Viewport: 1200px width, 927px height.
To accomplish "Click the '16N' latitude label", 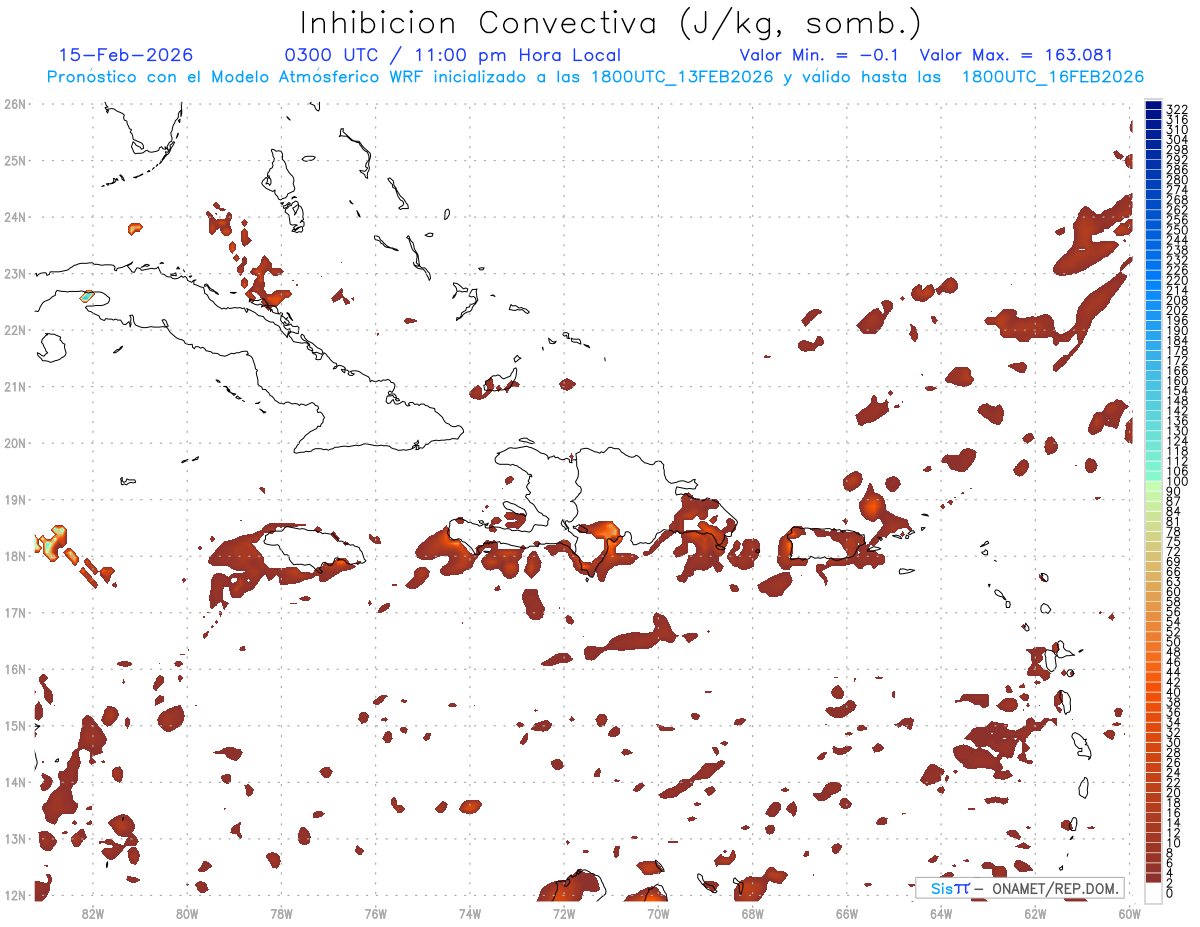I will click(14, 669).
